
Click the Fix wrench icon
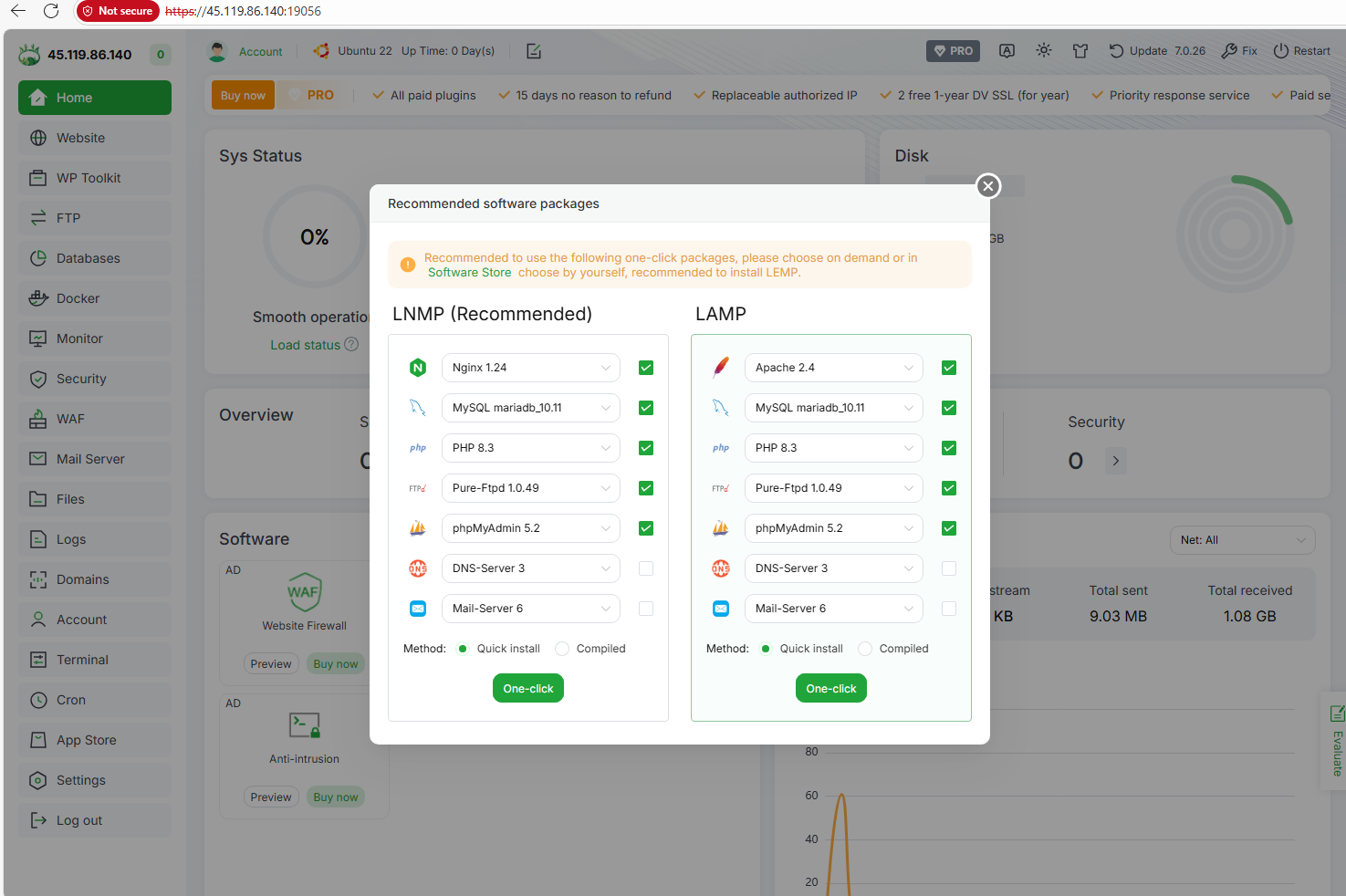pos(1229,51)
